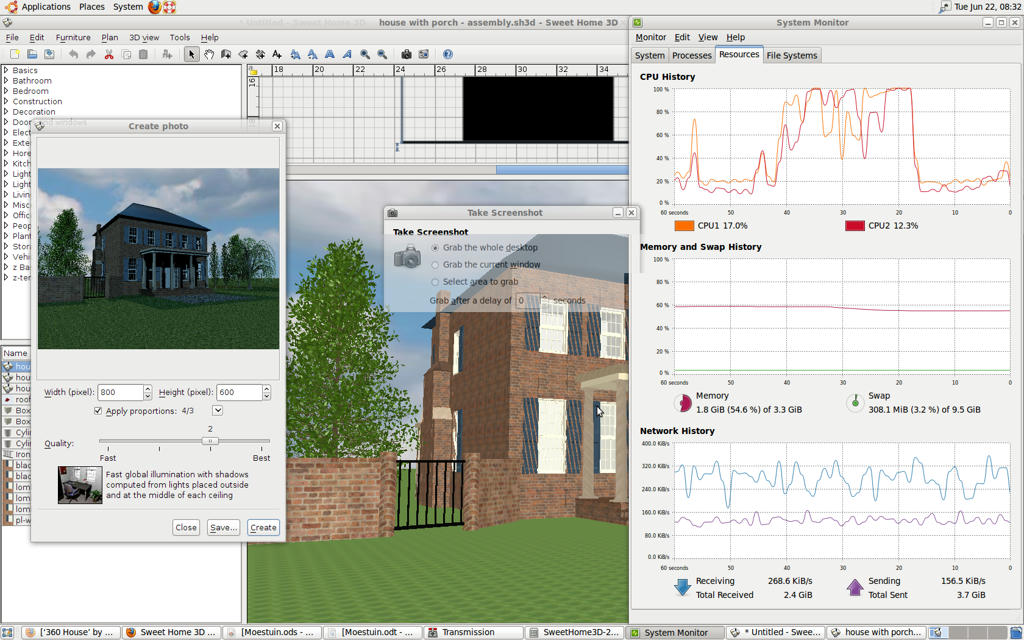The image size is (1024, 640).
Task: Expand the Bathroom furniture category
Action: point(6,80)
